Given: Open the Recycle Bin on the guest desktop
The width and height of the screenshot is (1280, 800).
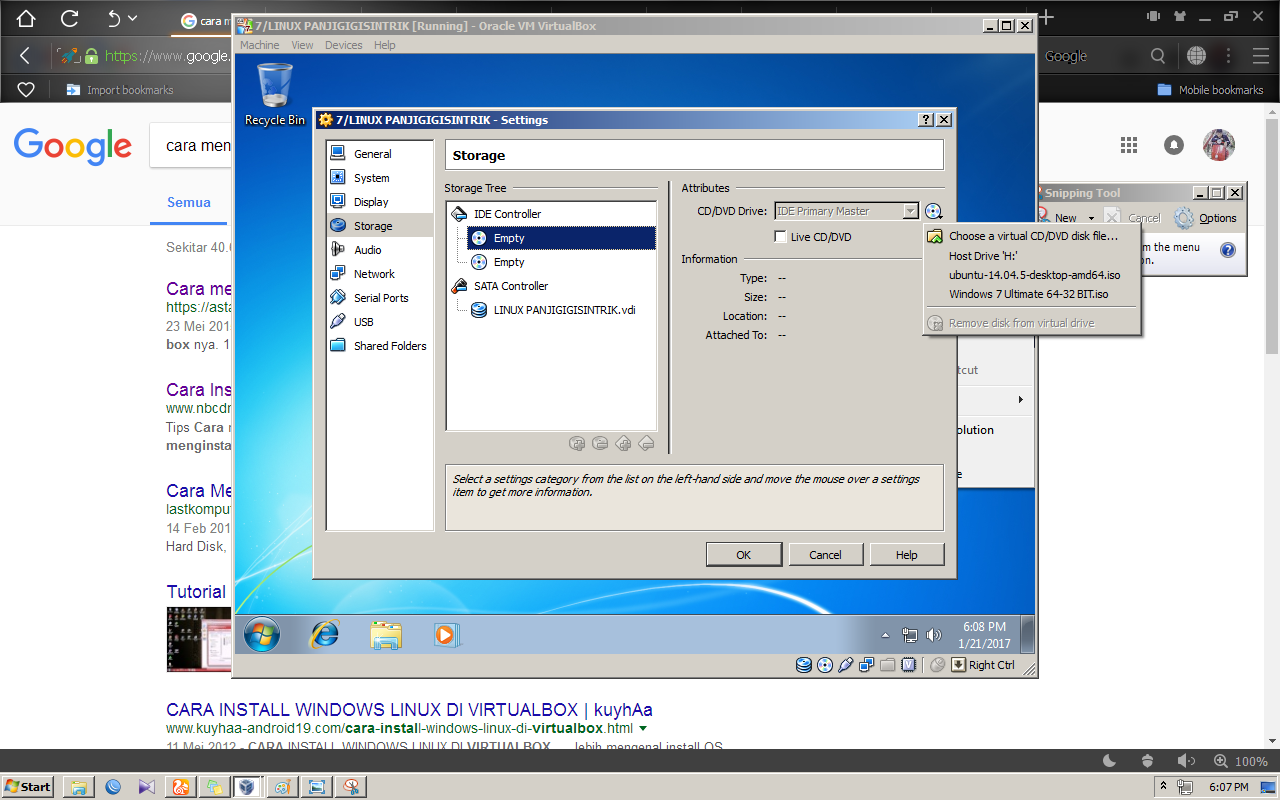Looking at the screenshot, I should [275, 94].
